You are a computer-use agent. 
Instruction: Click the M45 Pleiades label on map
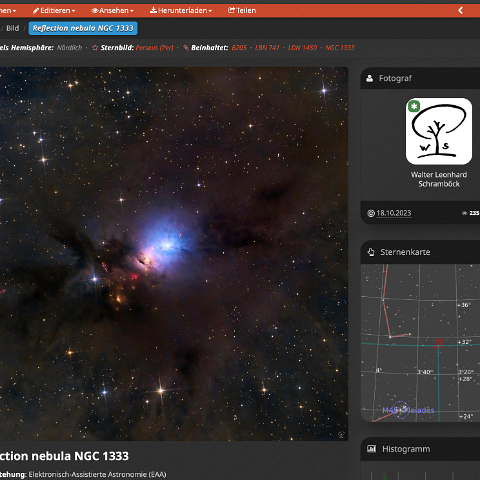[408, 410]
